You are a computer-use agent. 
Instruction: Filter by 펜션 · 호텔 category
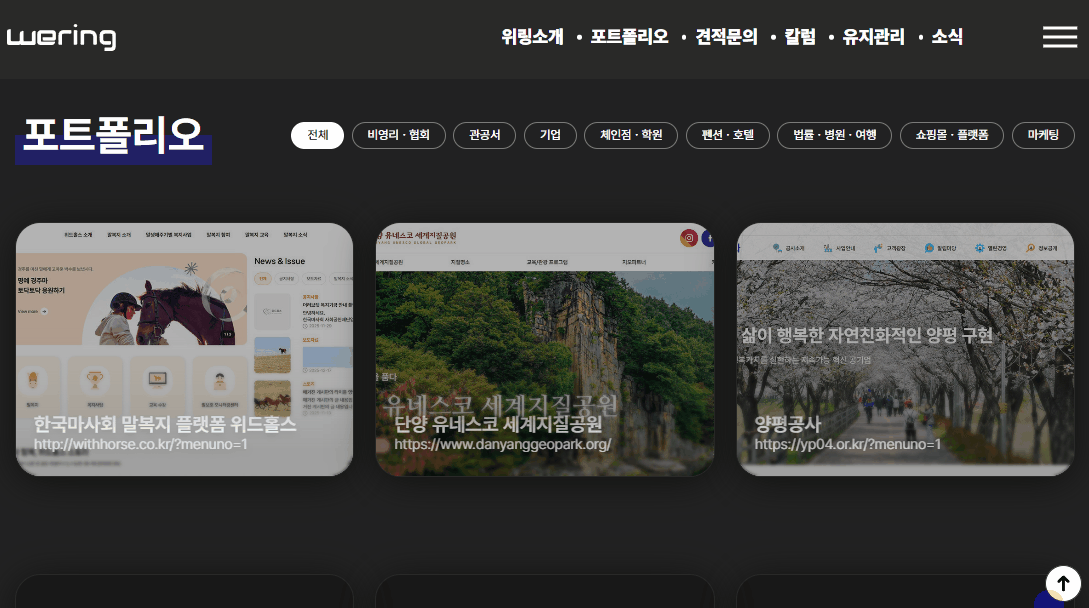click(727, 135)
